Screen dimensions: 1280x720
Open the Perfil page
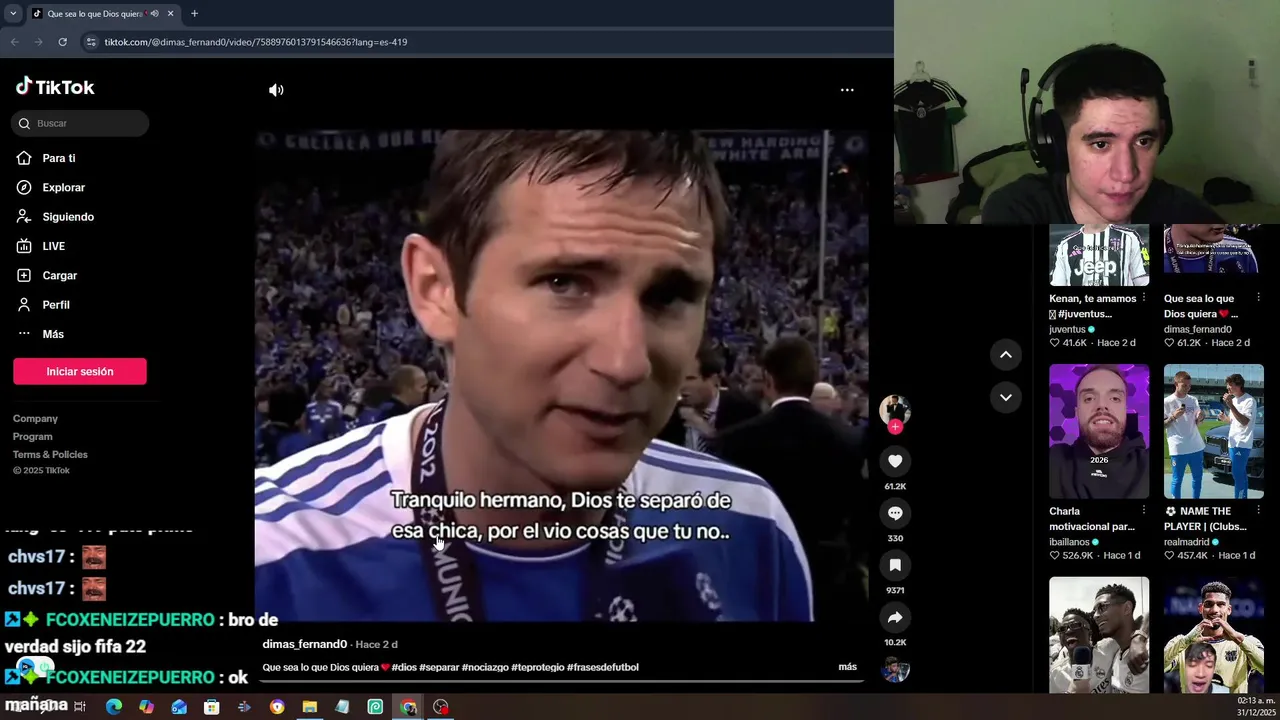pos(56,305)
